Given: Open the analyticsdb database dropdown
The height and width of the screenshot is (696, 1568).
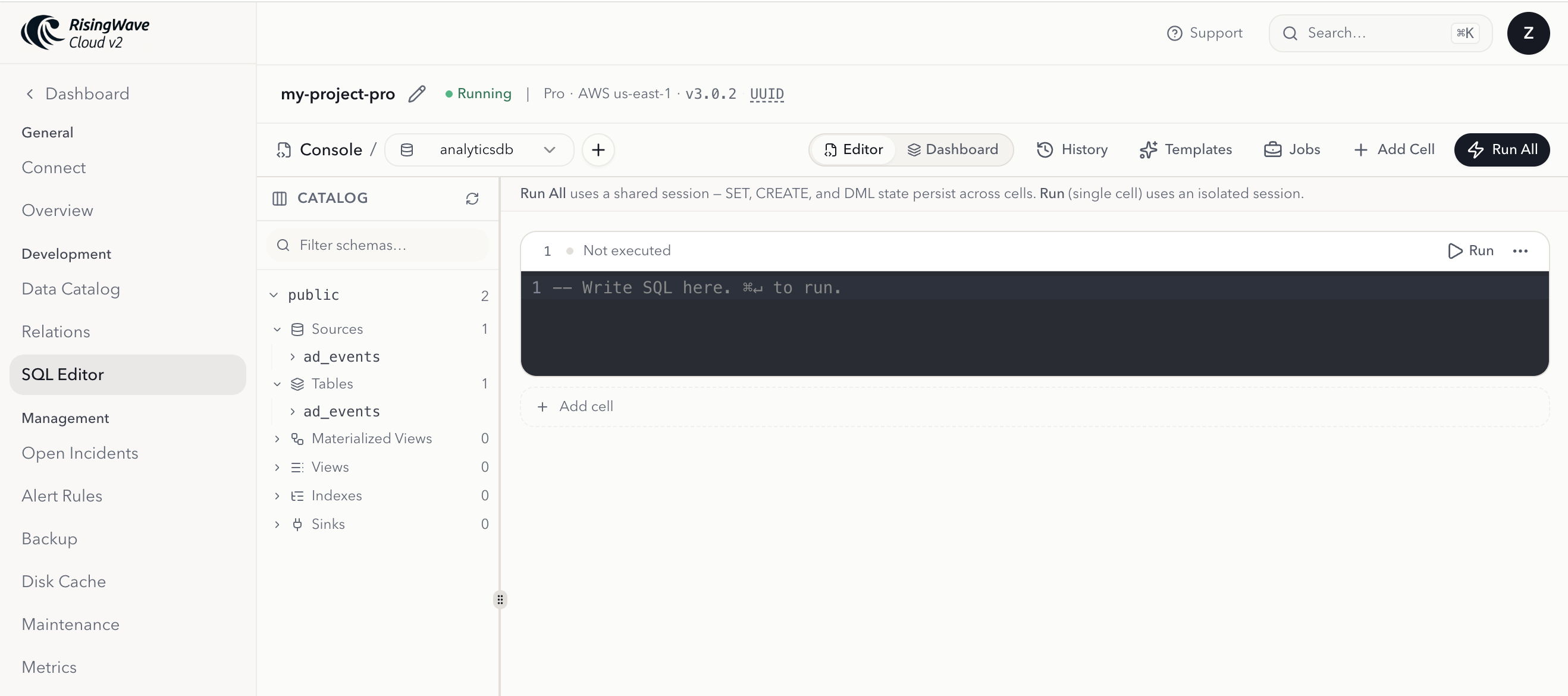Looking at the screenshot, I should pyautogui.click(x=478, y=150).
